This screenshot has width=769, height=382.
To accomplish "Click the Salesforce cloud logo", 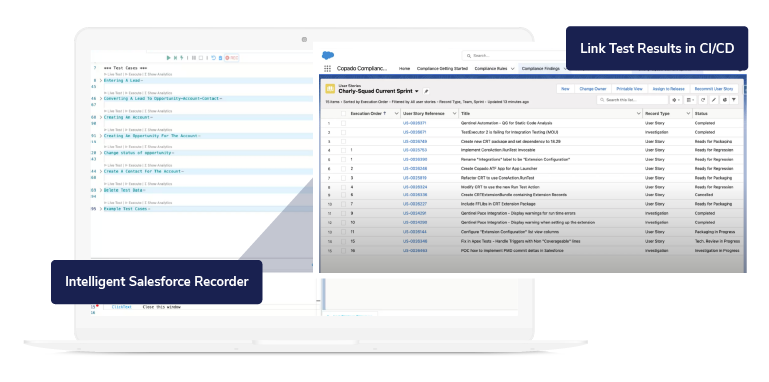I will pos(328,55).
